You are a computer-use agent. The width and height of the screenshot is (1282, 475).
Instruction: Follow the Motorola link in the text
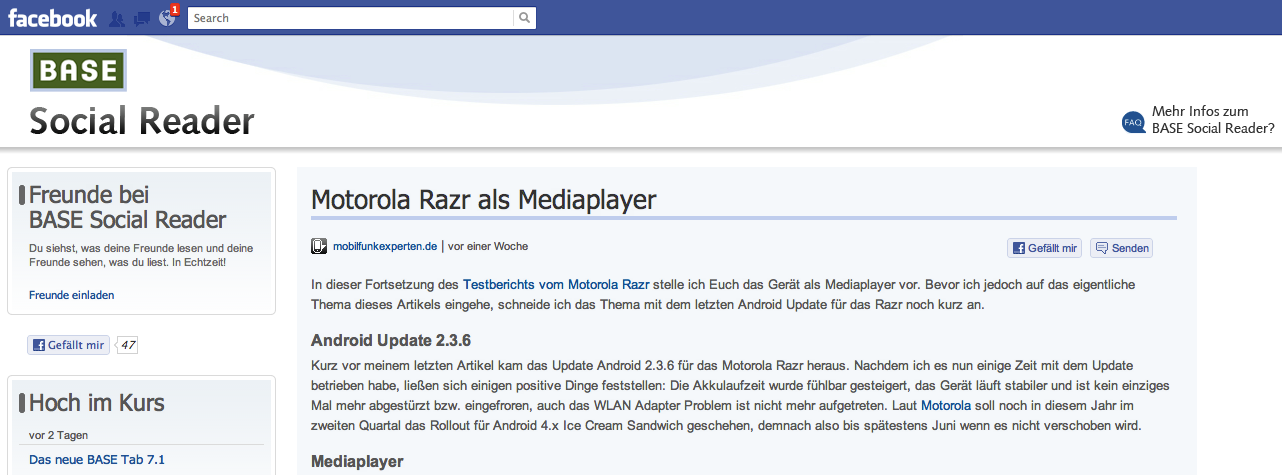point(946,405)
